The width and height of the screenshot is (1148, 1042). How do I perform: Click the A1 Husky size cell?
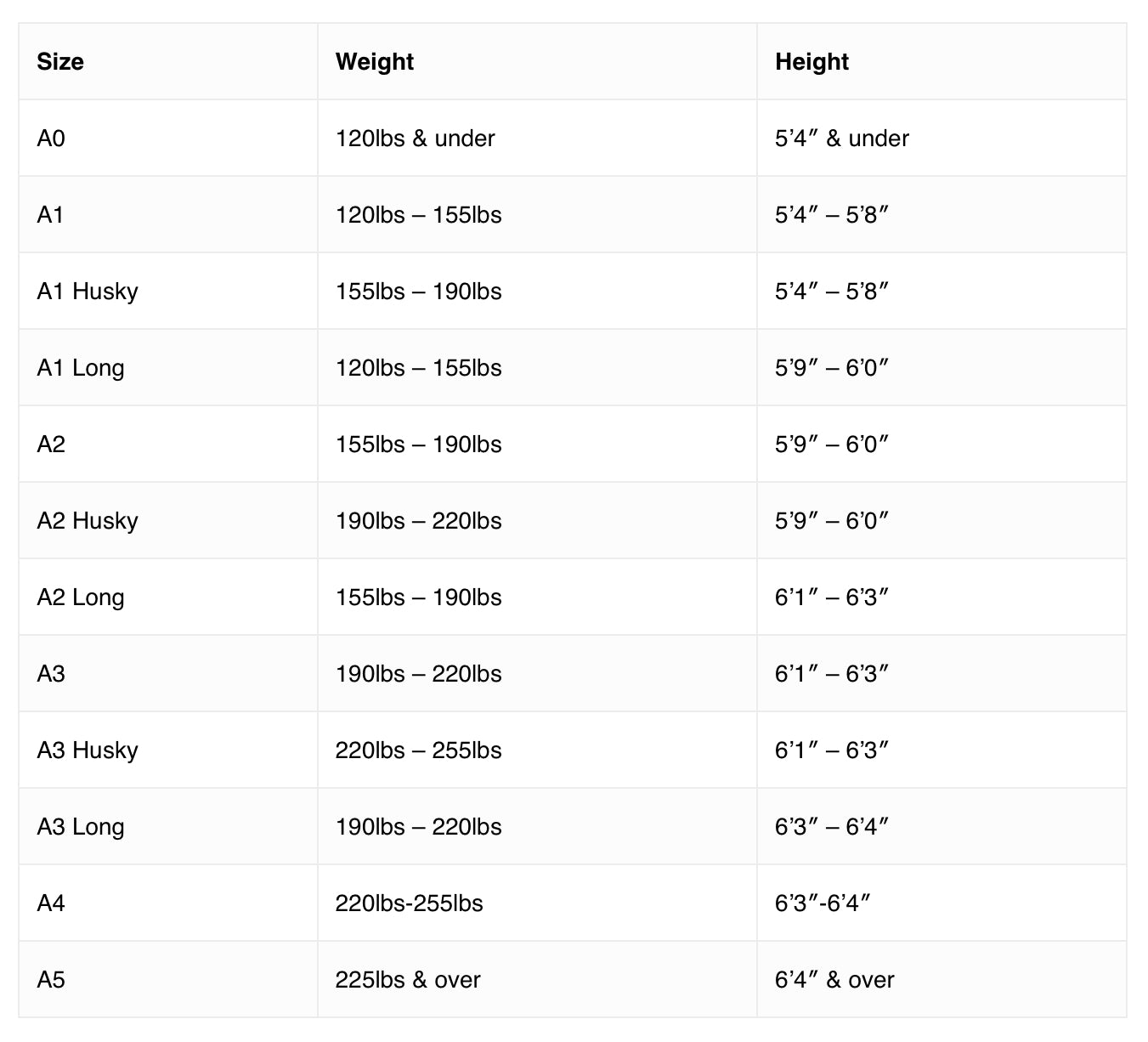point(88,292)
